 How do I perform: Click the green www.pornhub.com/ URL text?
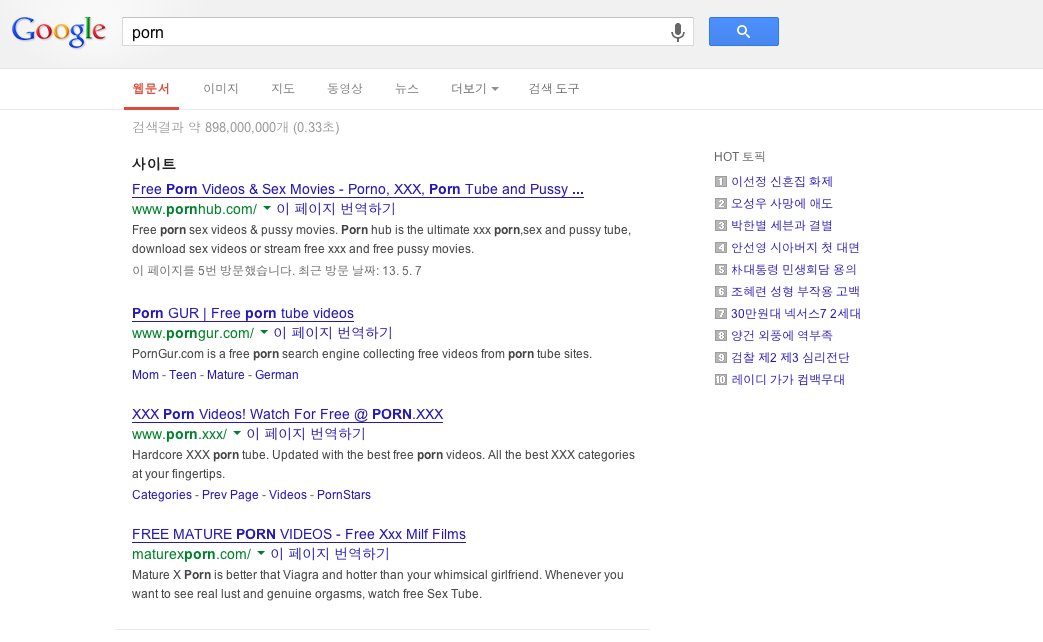pos(194,209)
